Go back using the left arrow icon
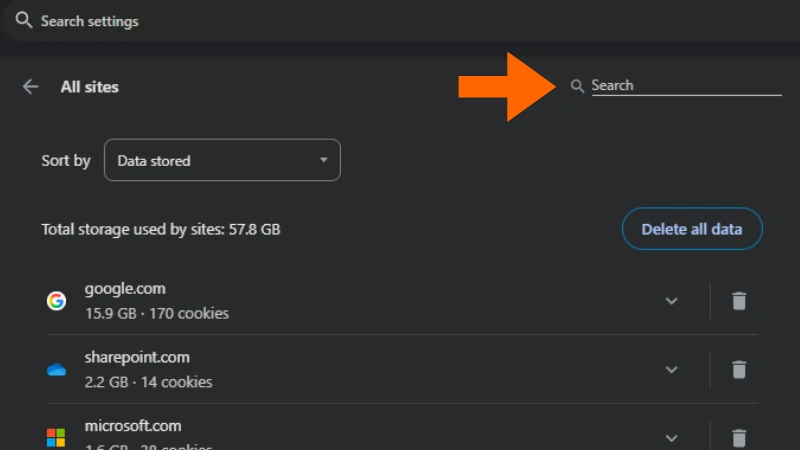The height and width of the screenshot is (450, 800). [x=31, y=87]
